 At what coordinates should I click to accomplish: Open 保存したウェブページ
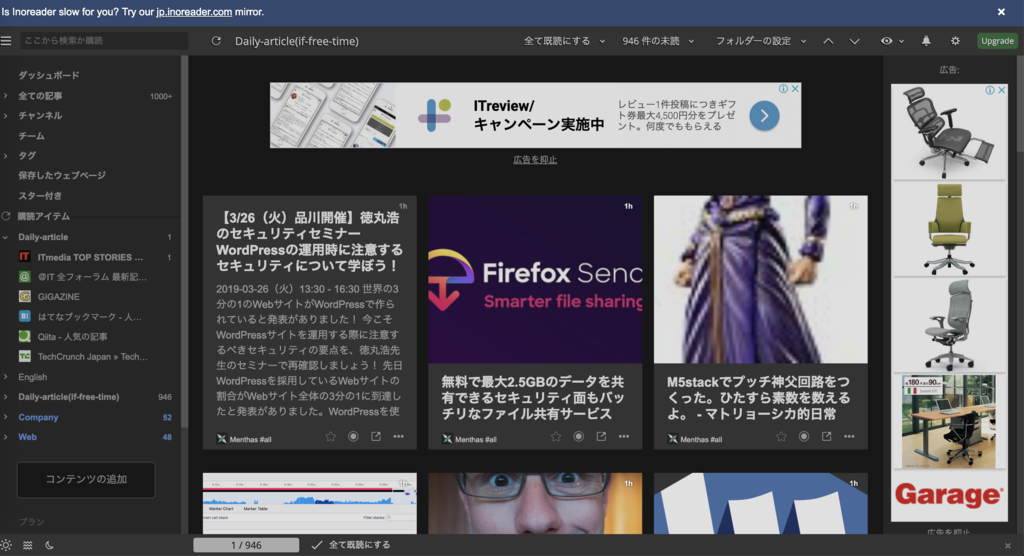pyautogui.click(x=62, y=175)
